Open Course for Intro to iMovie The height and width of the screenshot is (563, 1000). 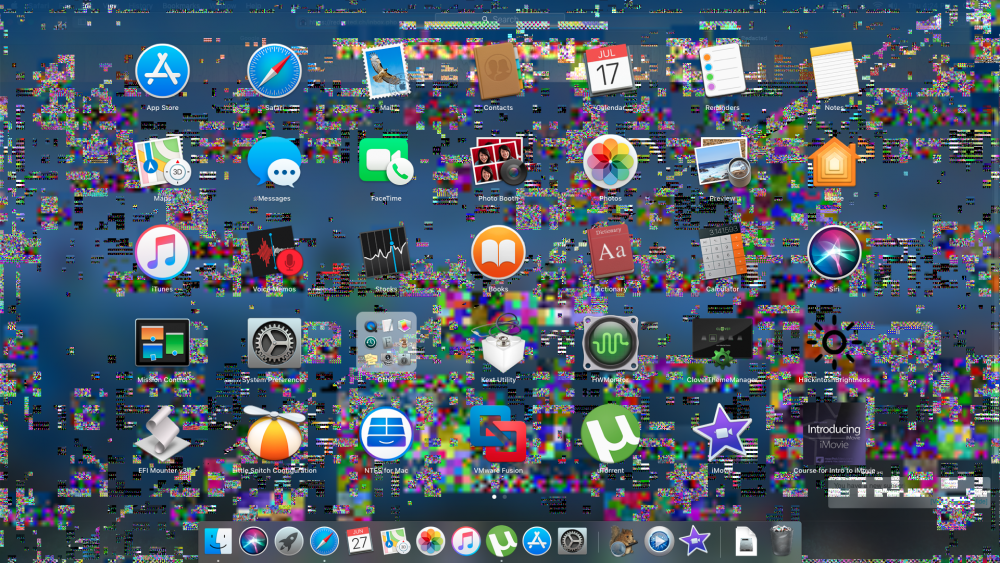[x=834, y=434]
